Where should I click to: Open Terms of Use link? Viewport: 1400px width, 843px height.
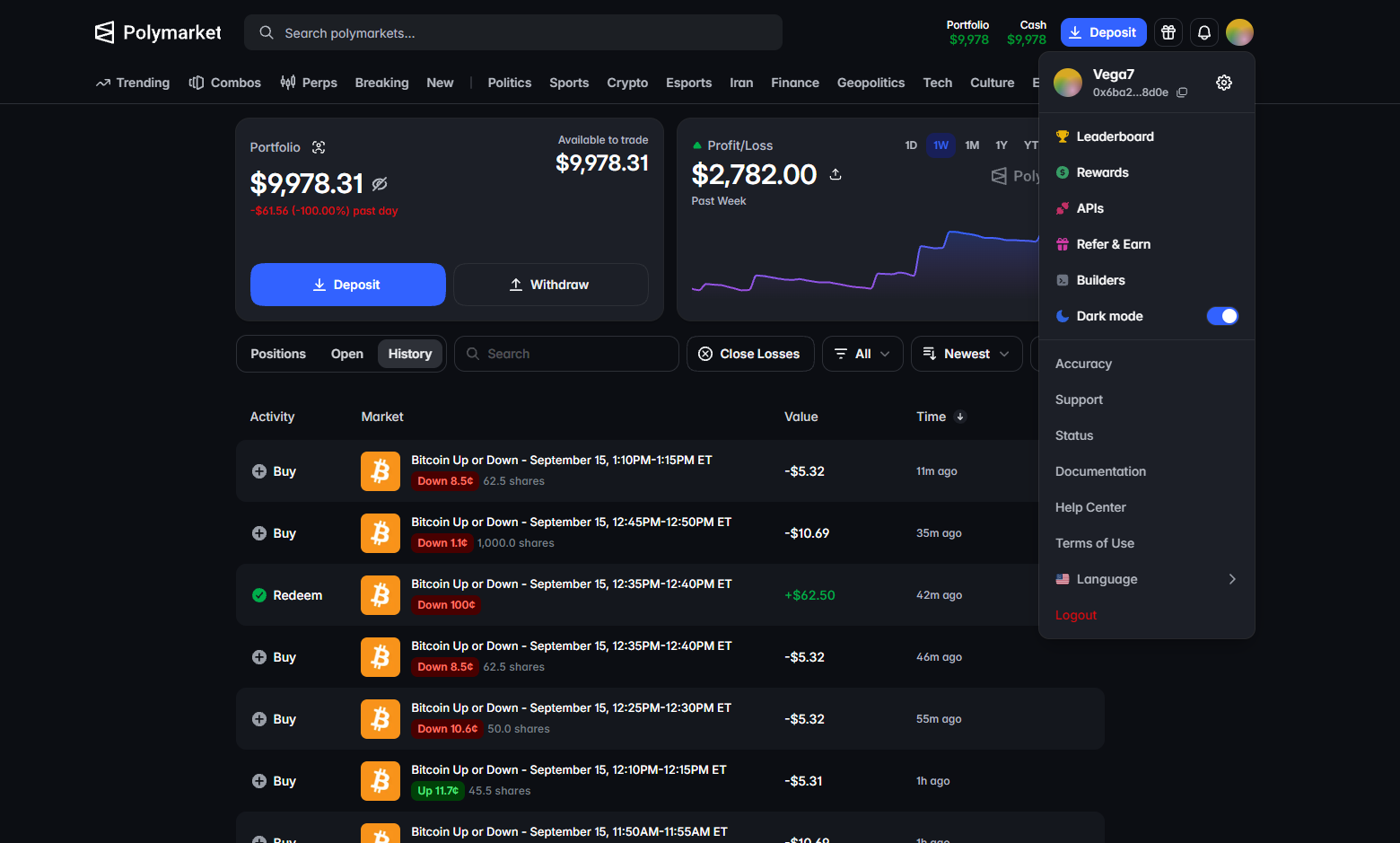(1095, 543)
